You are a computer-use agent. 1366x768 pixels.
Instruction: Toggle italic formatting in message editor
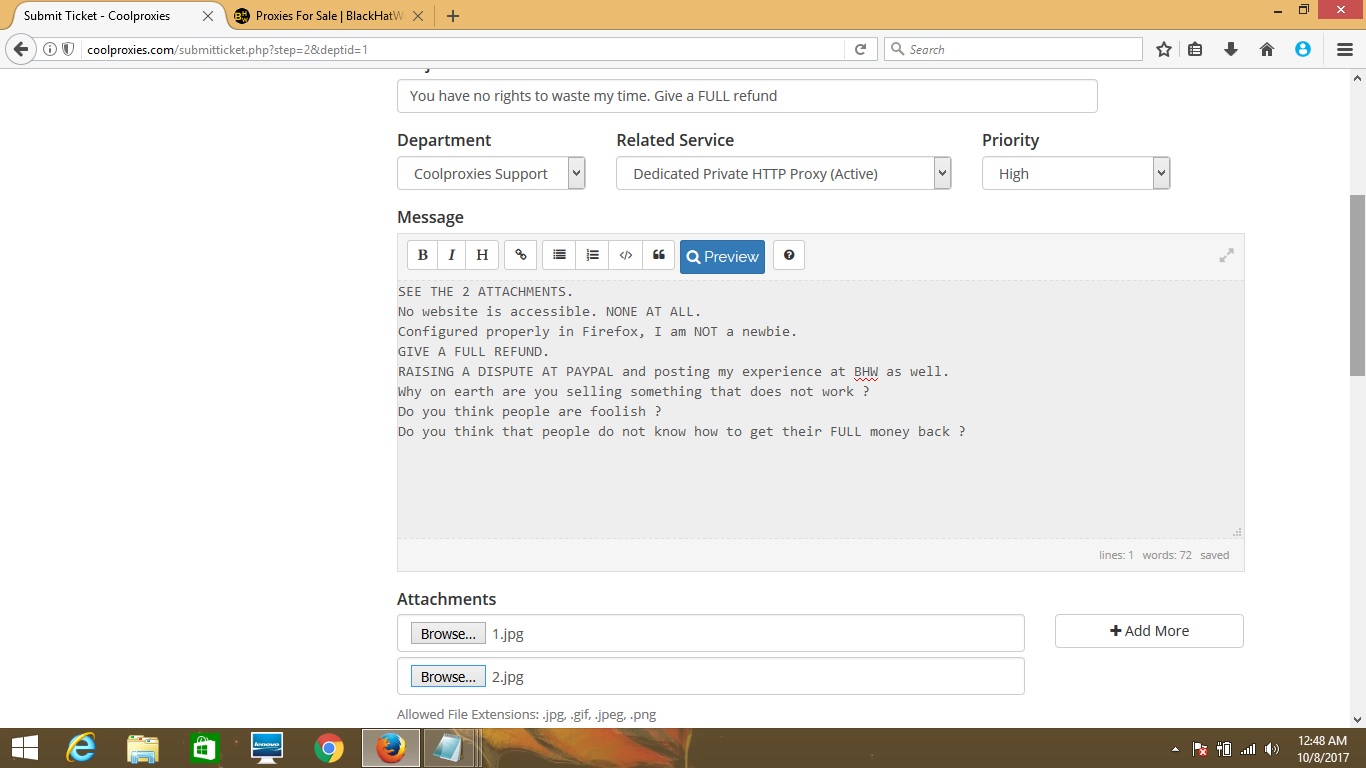point(452,256)
